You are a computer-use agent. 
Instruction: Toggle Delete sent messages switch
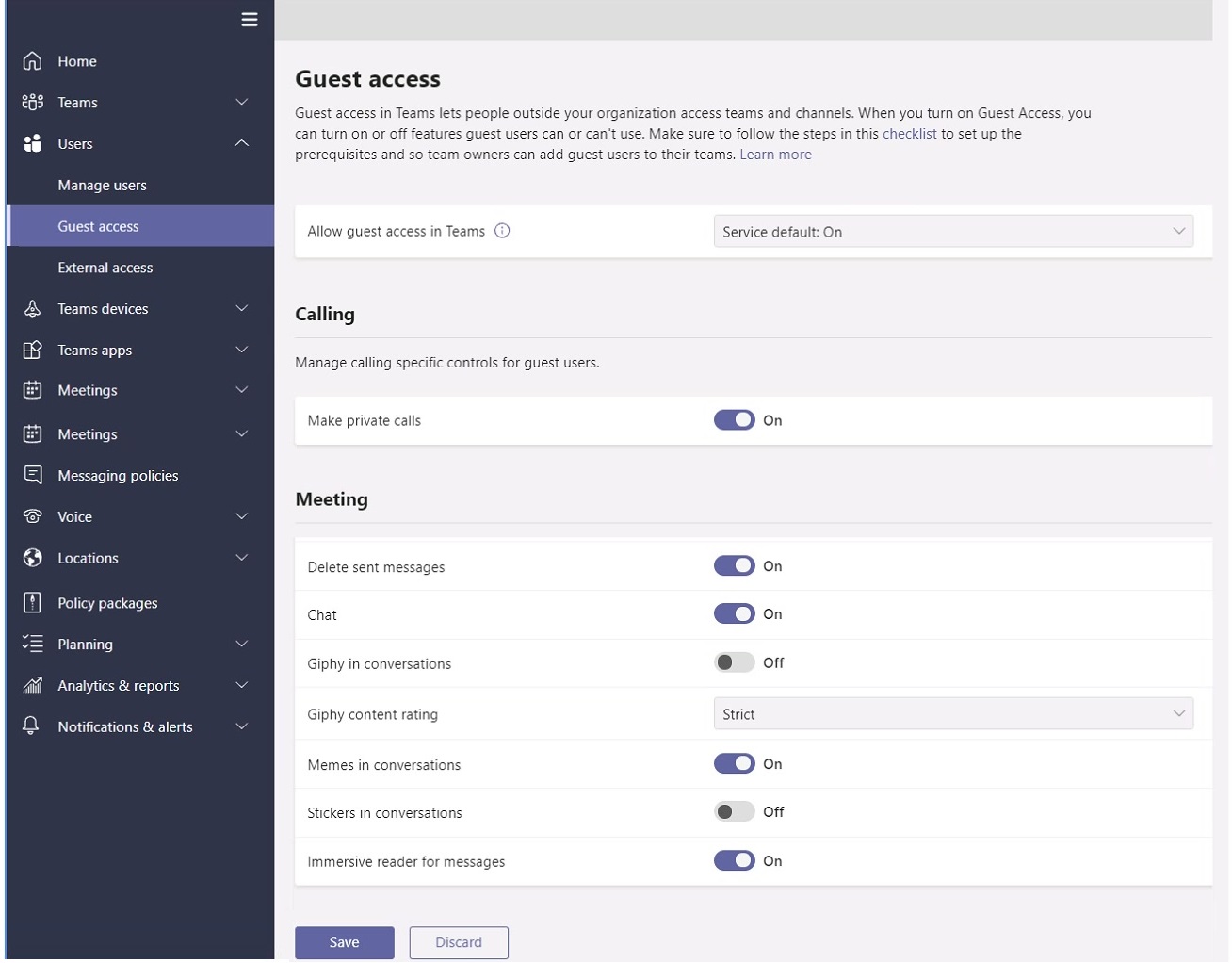(x=735, y=566)
